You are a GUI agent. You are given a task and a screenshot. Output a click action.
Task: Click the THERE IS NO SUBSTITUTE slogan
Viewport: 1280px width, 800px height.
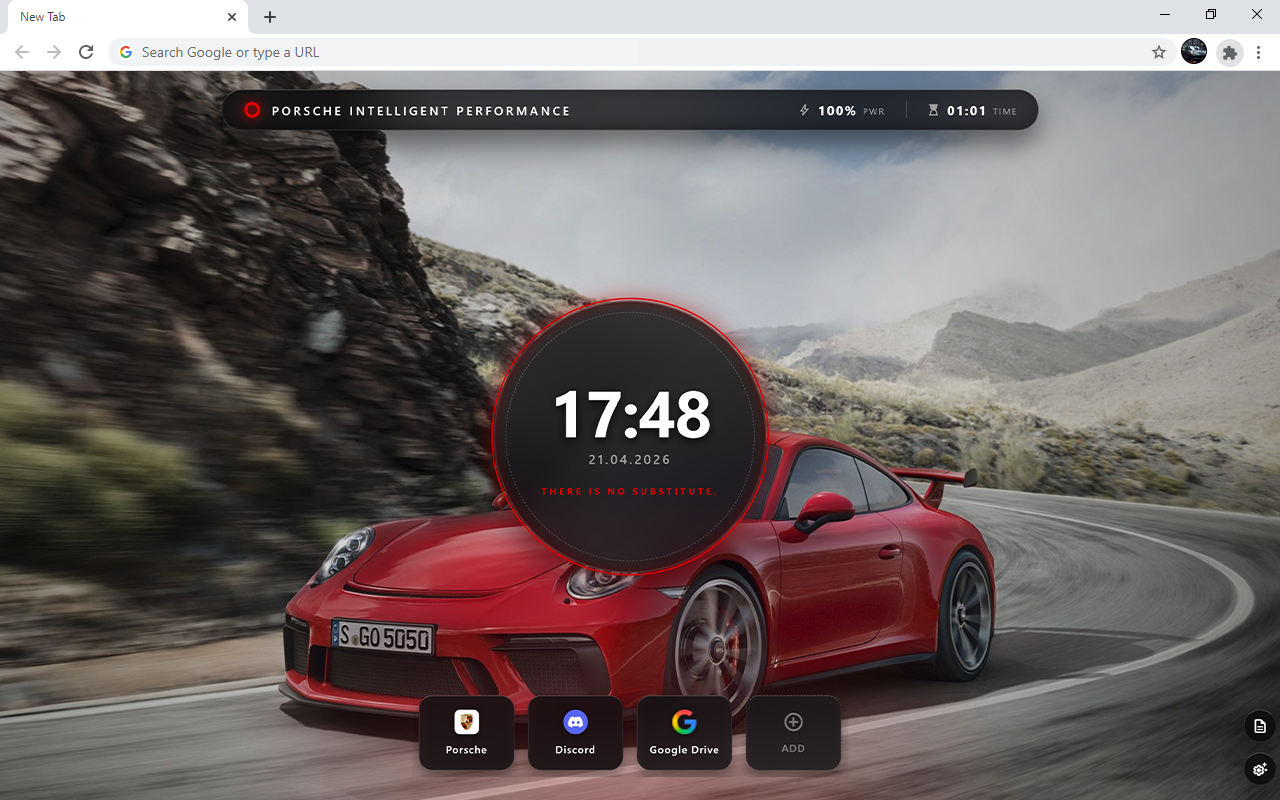pyautogui.click(x=629, y=492)
